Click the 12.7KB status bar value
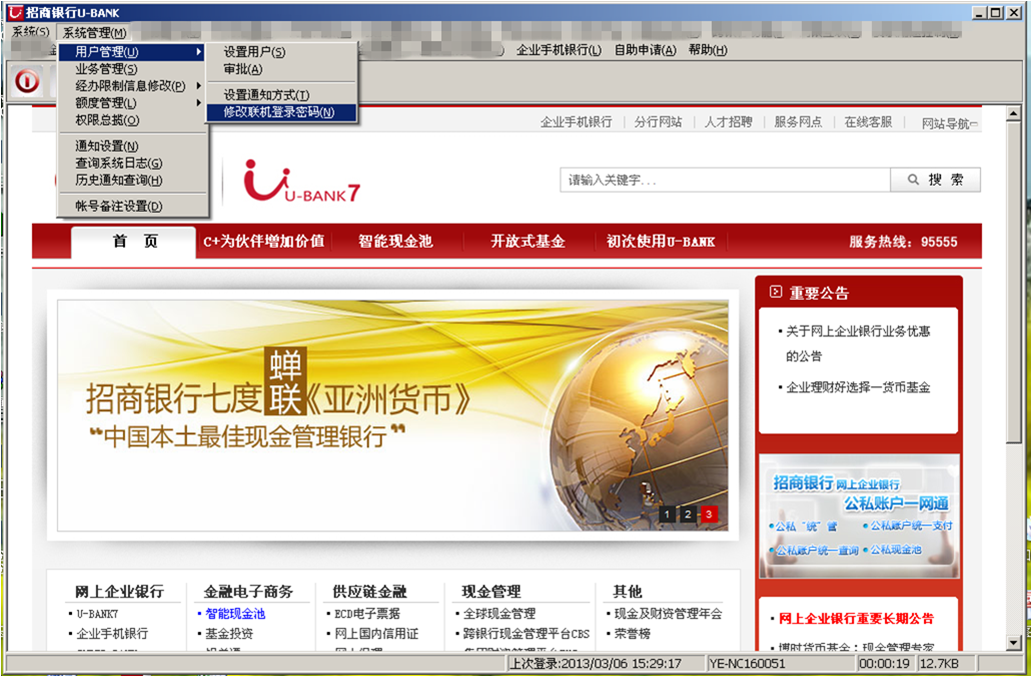Screen dimensions: 1032x677 pyautogui.click(x=939, y=663)
